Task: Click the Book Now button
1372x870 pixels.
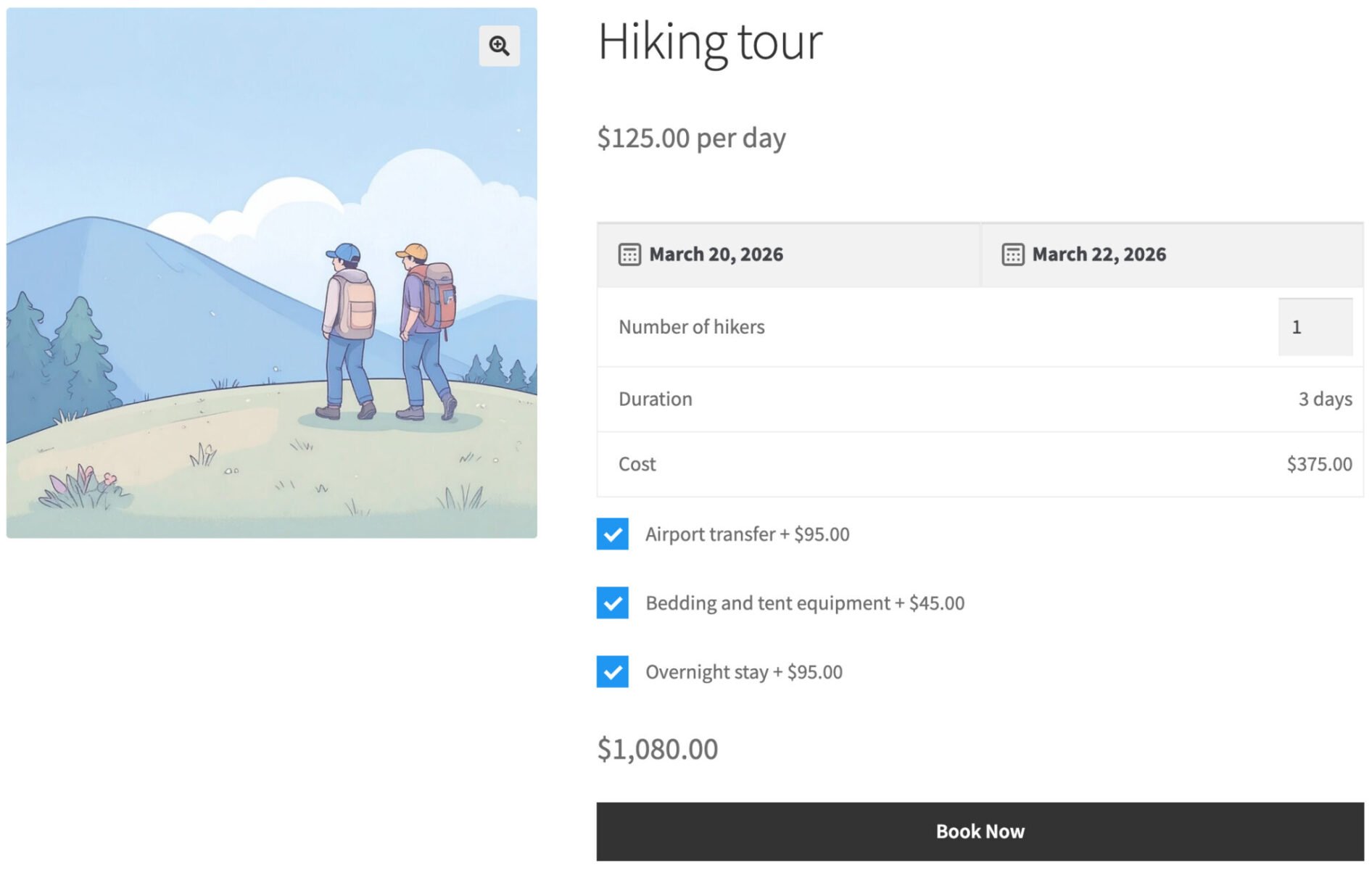Action: [980, 831]
